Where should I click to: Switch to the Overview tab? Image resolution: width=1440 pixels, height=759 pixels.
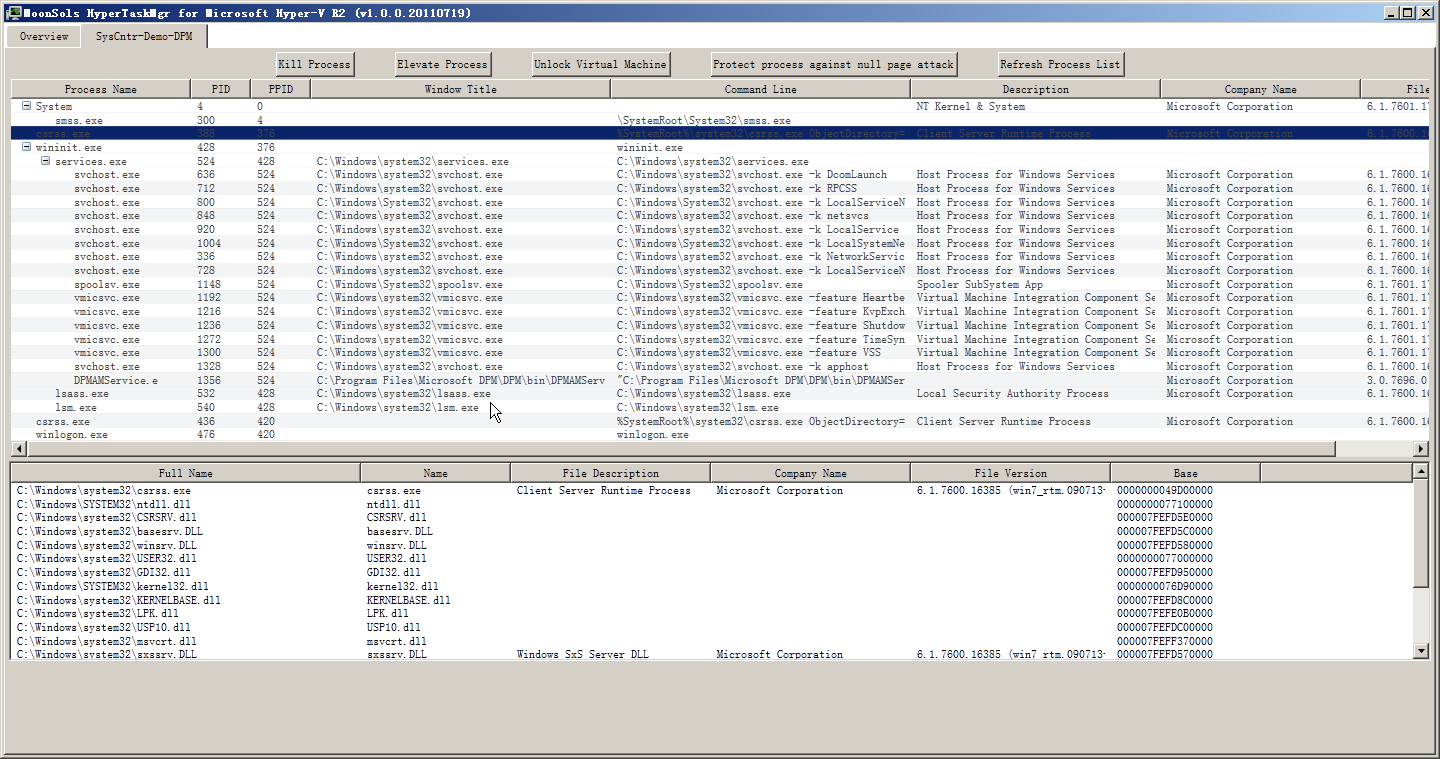pos(44,37)
